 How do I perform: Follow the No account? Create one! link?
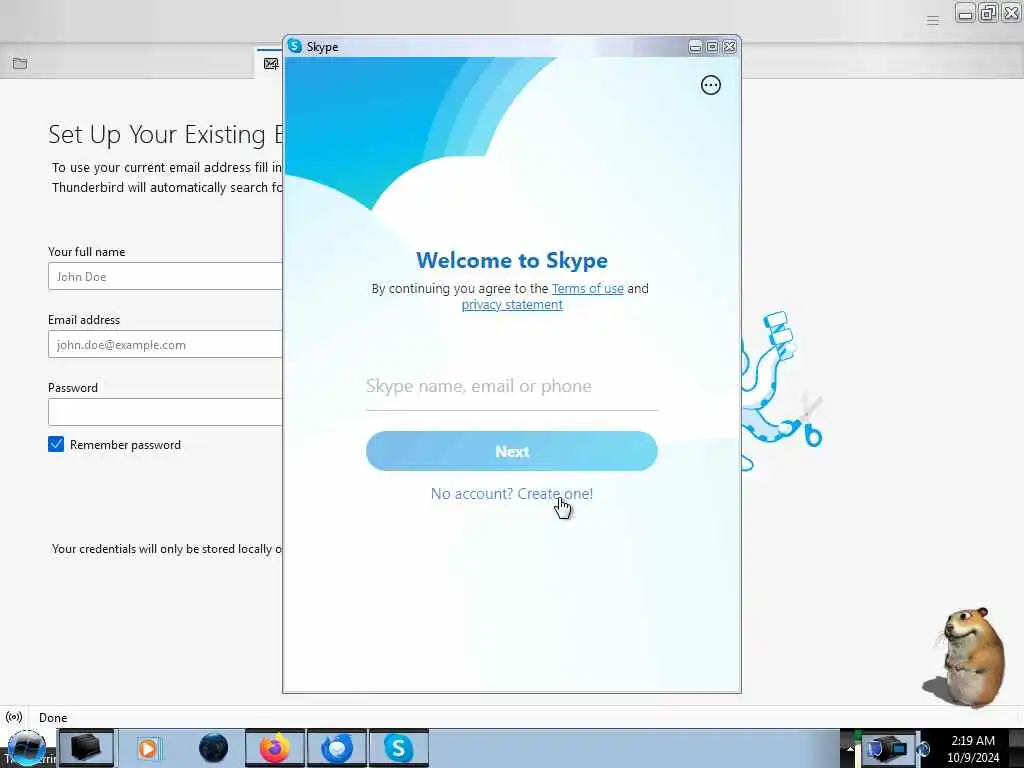pyautogui.click(x=511, y=494)
